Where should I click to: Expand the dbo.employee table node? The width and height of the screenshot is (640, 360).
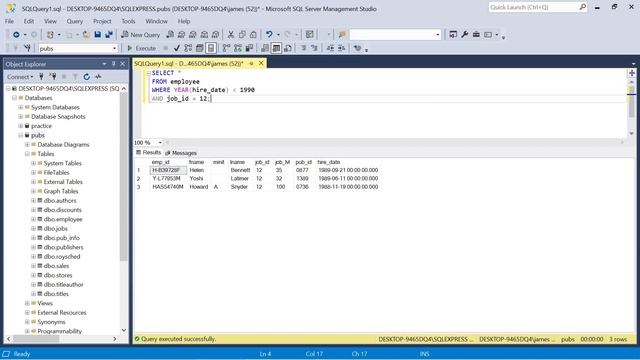[33, 219]
